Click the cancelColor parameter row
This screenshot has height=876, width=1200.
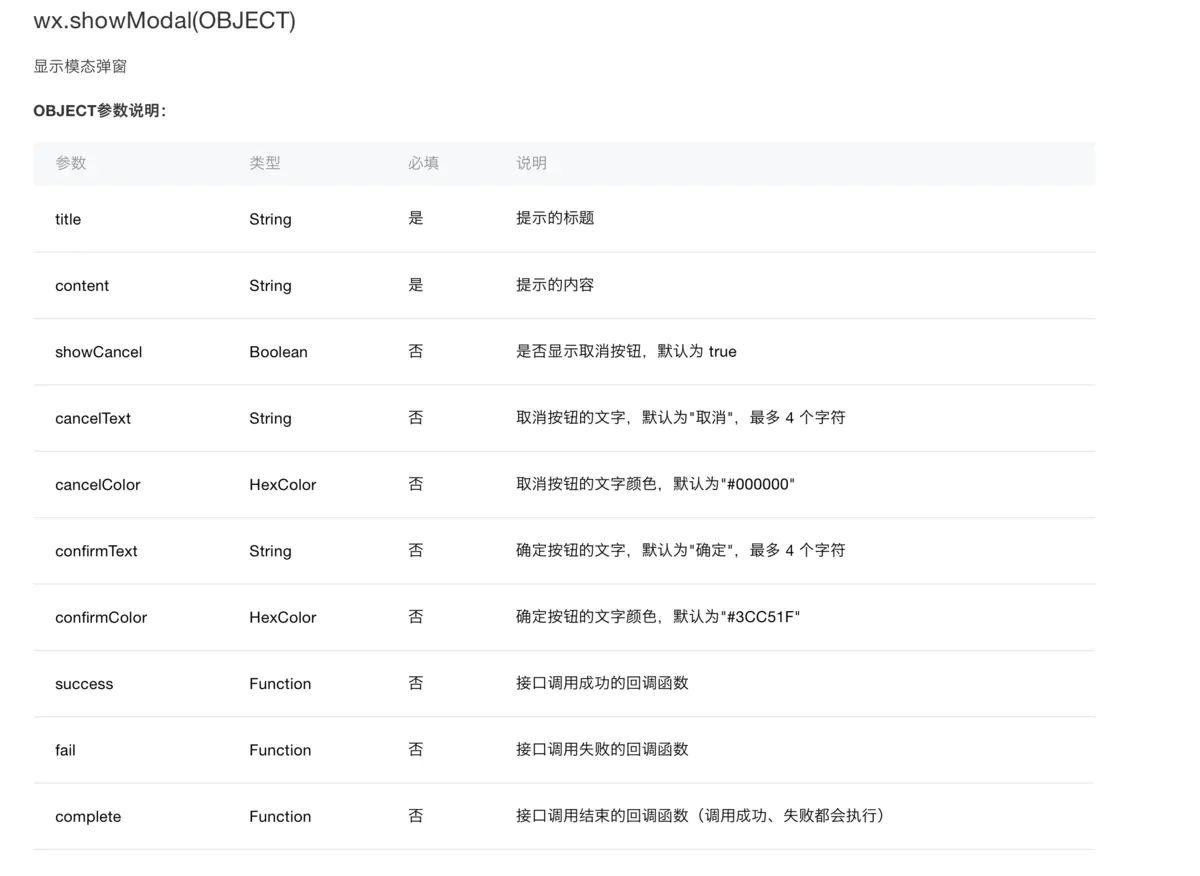pyautogui.click(x=97, y=484)
